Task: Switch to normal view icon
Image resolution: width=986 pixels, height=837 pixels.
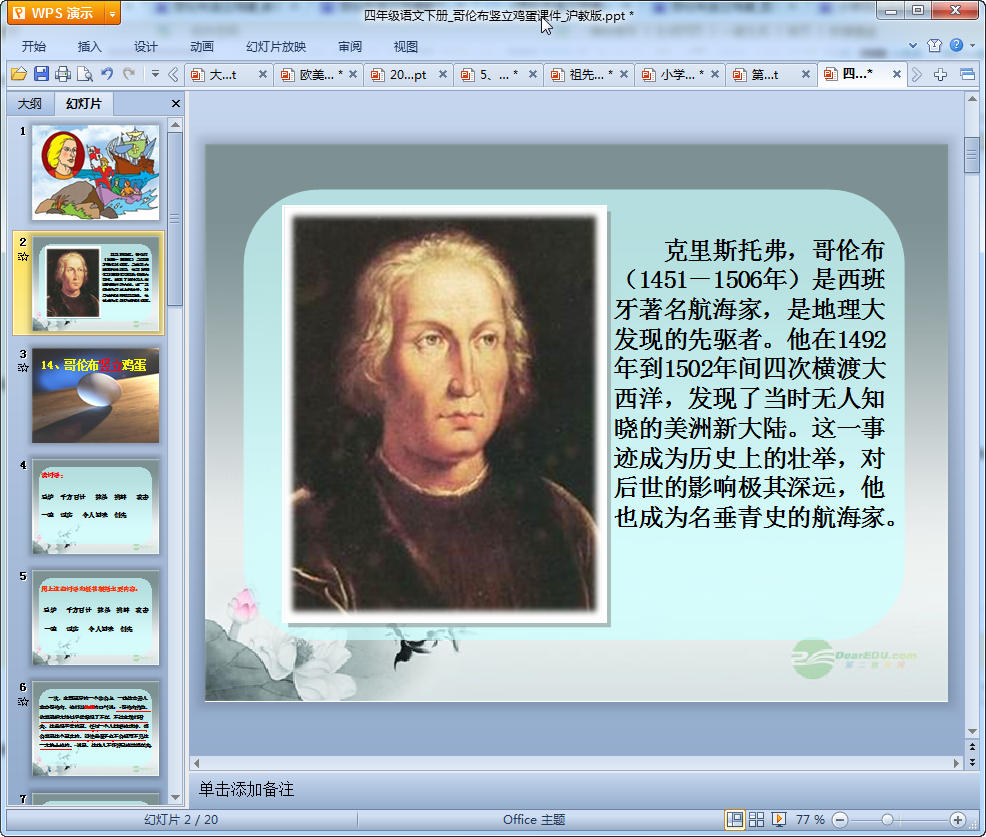Action: click(x=734, y=819)
